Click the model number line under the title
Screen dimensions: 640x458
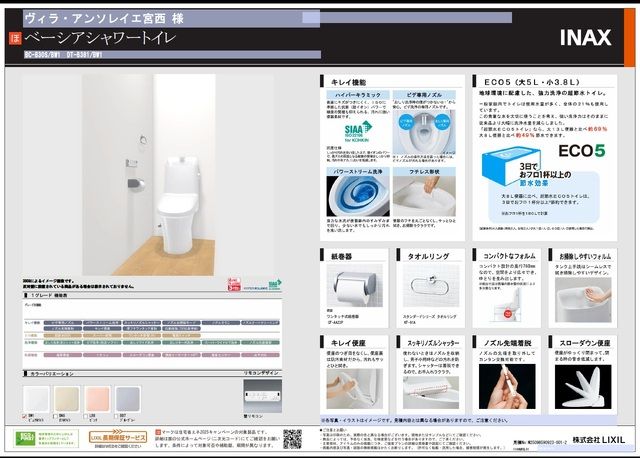[63, 55]
